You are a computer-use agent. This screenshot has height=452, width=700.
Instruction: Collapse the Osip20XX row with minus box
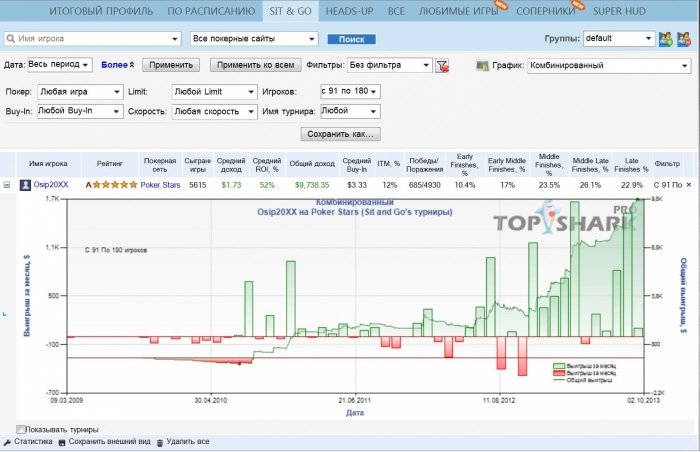[7, 184]
